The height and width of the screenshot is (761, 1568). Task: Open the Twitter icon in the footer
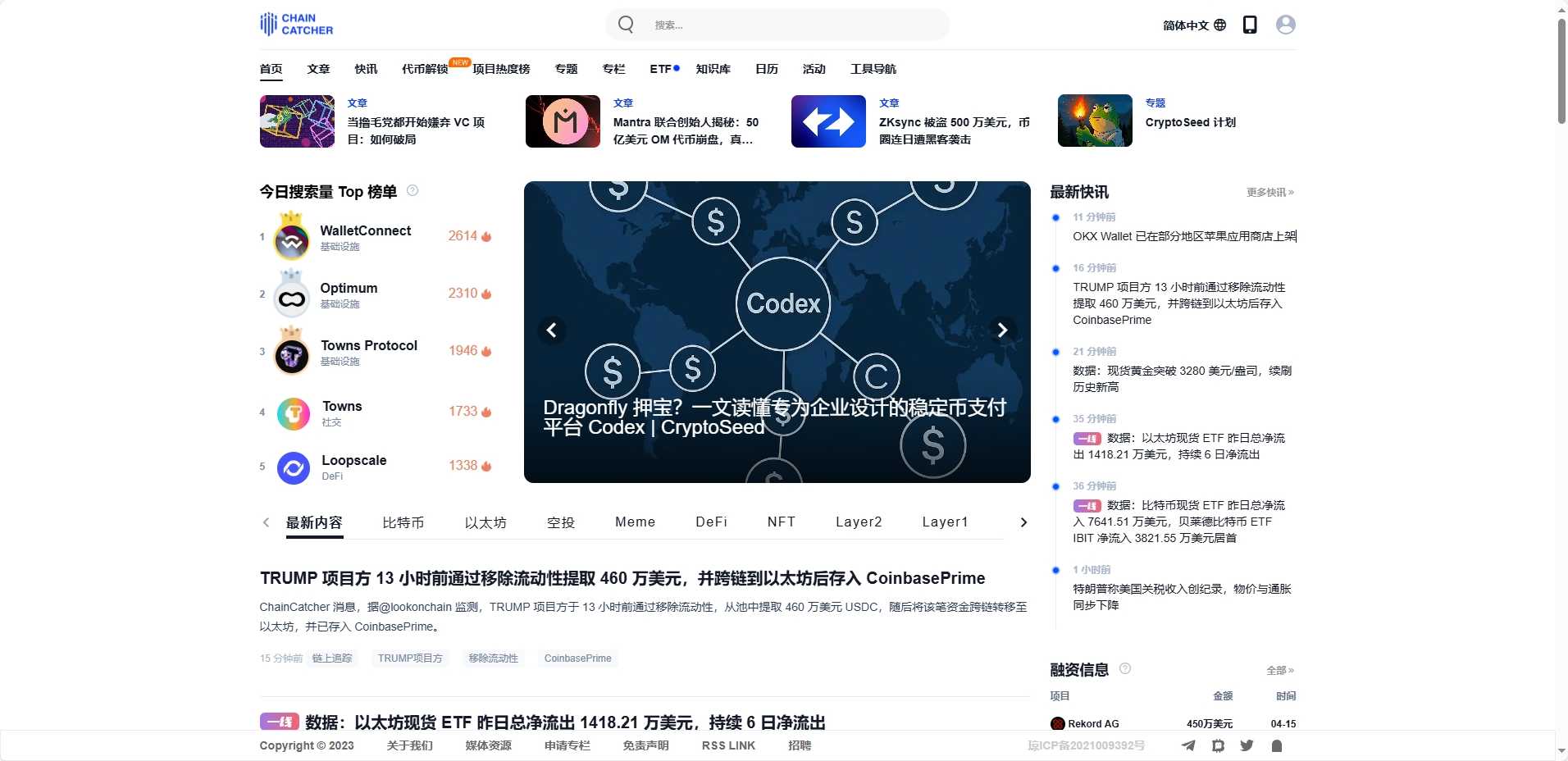coord(1246,745)
